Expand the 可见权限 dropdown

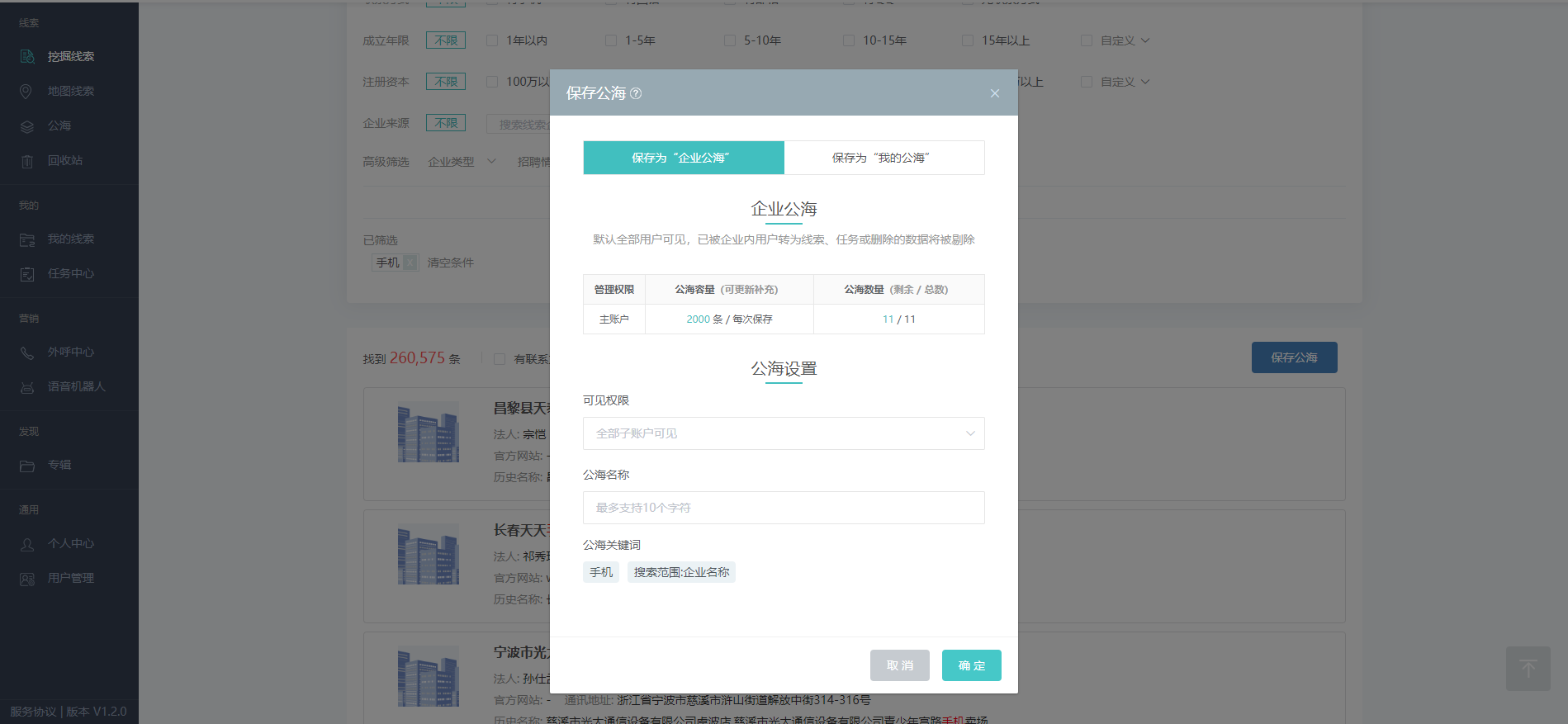783,433
